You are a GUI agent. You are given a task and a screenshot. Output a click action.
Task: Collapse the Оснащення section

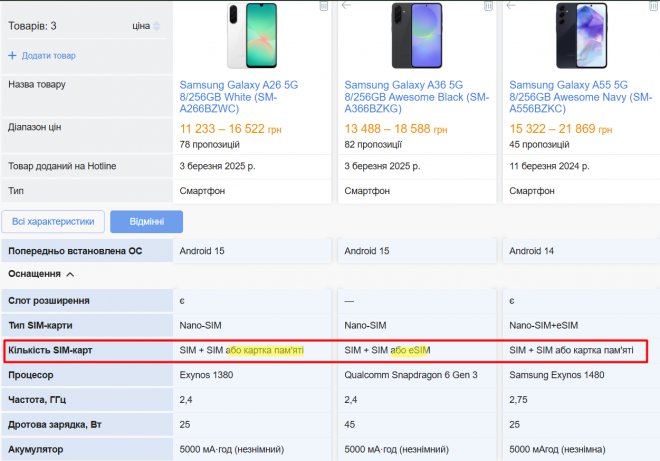[70, 273]
